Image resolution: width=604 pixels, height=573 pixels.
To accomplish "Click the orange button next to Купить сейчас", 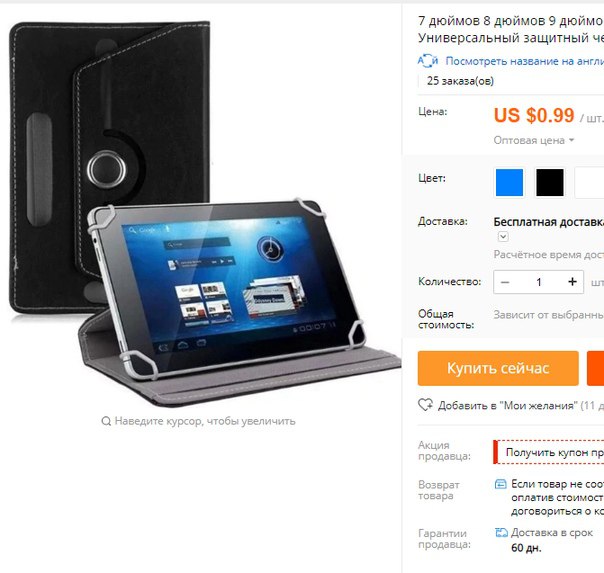I will tap(596, 368).
